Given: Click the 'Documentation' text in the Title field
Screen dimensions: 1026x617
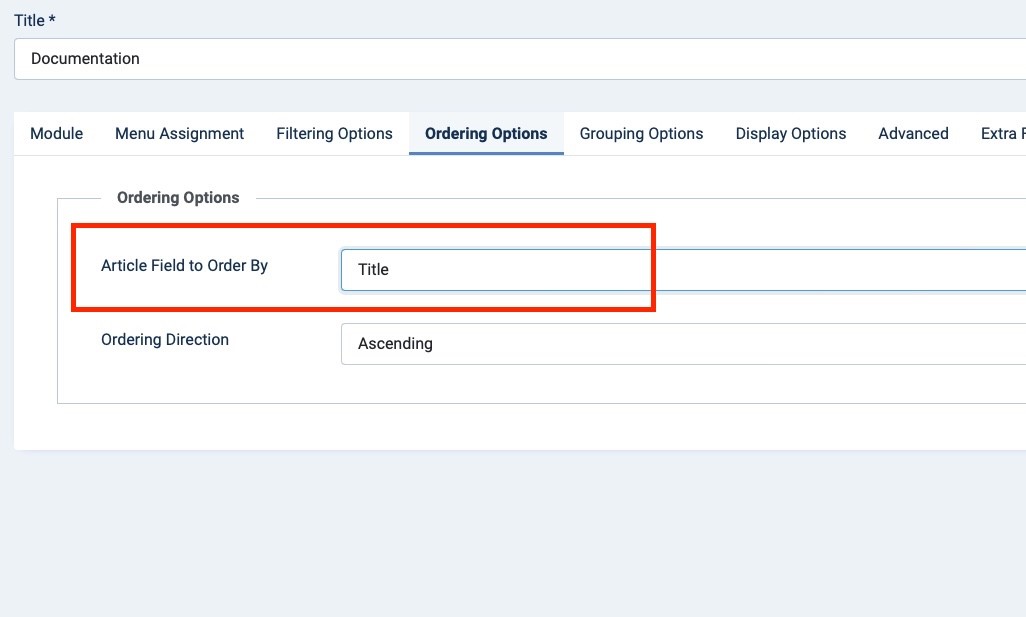Looking at the screenshot, I should click(x=85, y=59).
